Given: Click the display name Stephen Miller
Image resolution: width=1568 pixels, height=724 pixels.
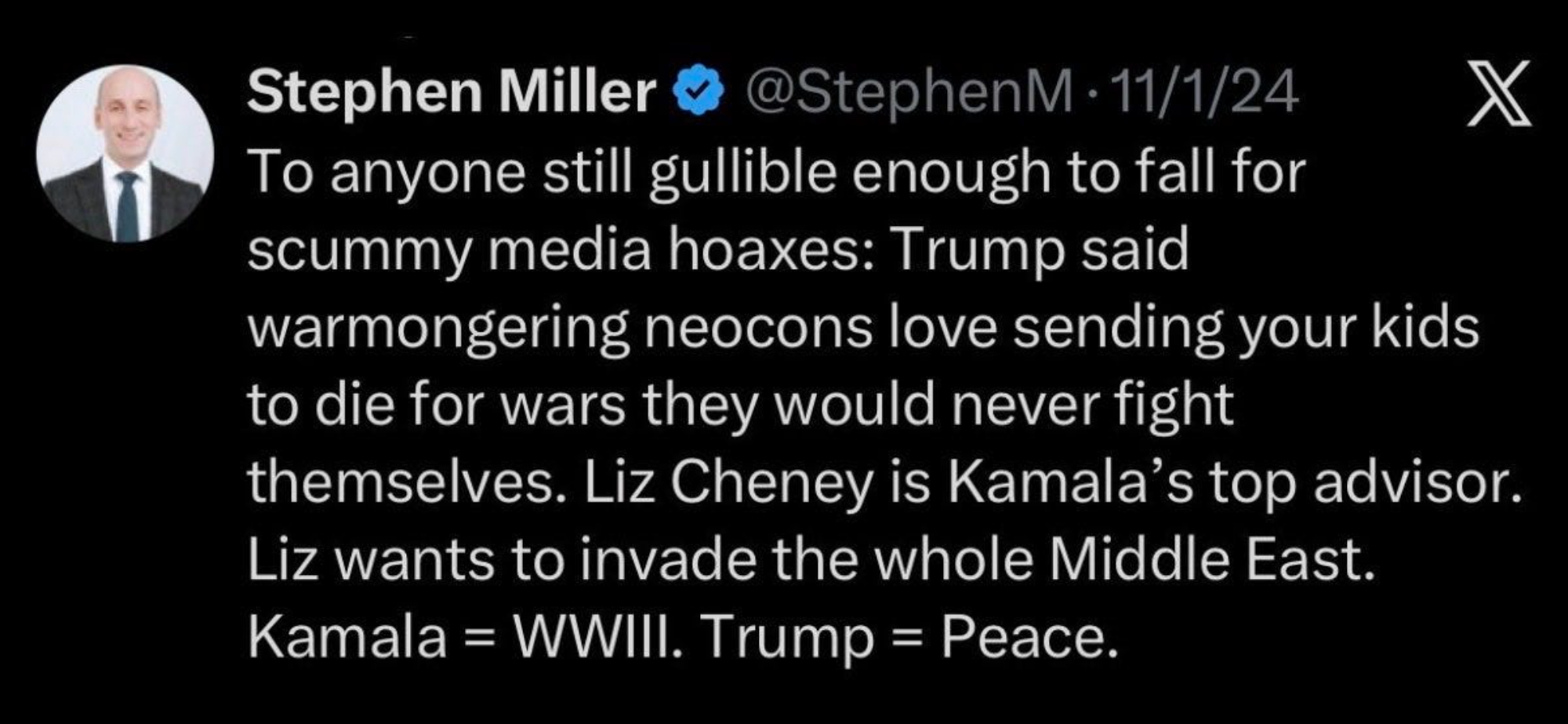Looking at the screenshot, I should (452, 93).
